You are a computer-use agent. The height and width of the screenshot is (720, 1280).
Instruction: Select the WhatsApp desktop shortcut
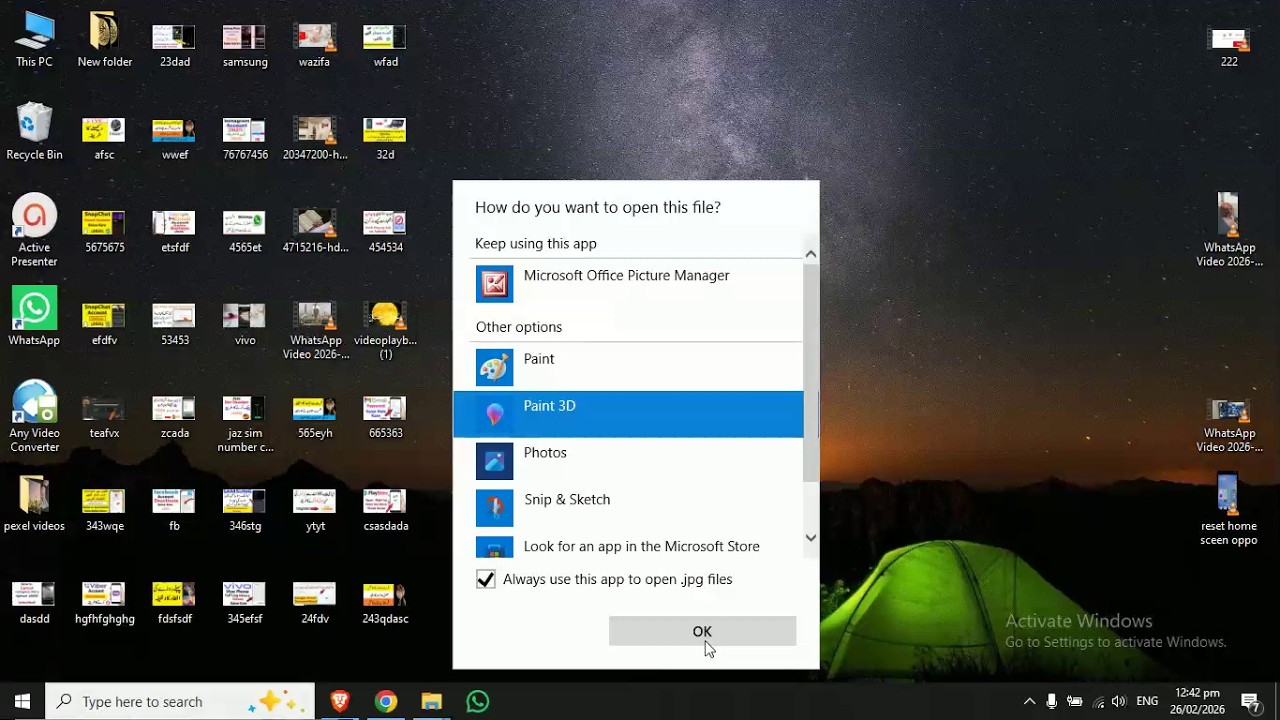(34, 318)
